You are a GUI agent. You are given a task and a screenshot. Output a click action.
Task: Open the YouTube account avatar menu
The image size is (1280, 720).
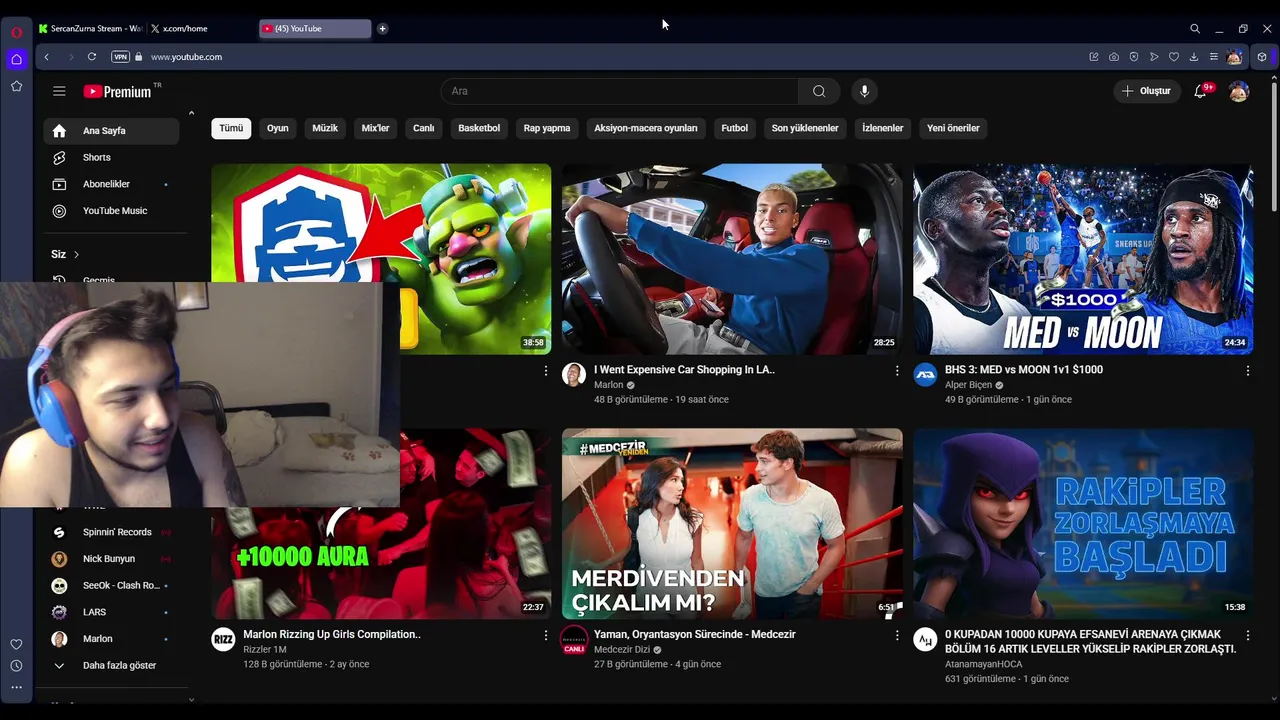[1239, 91]
